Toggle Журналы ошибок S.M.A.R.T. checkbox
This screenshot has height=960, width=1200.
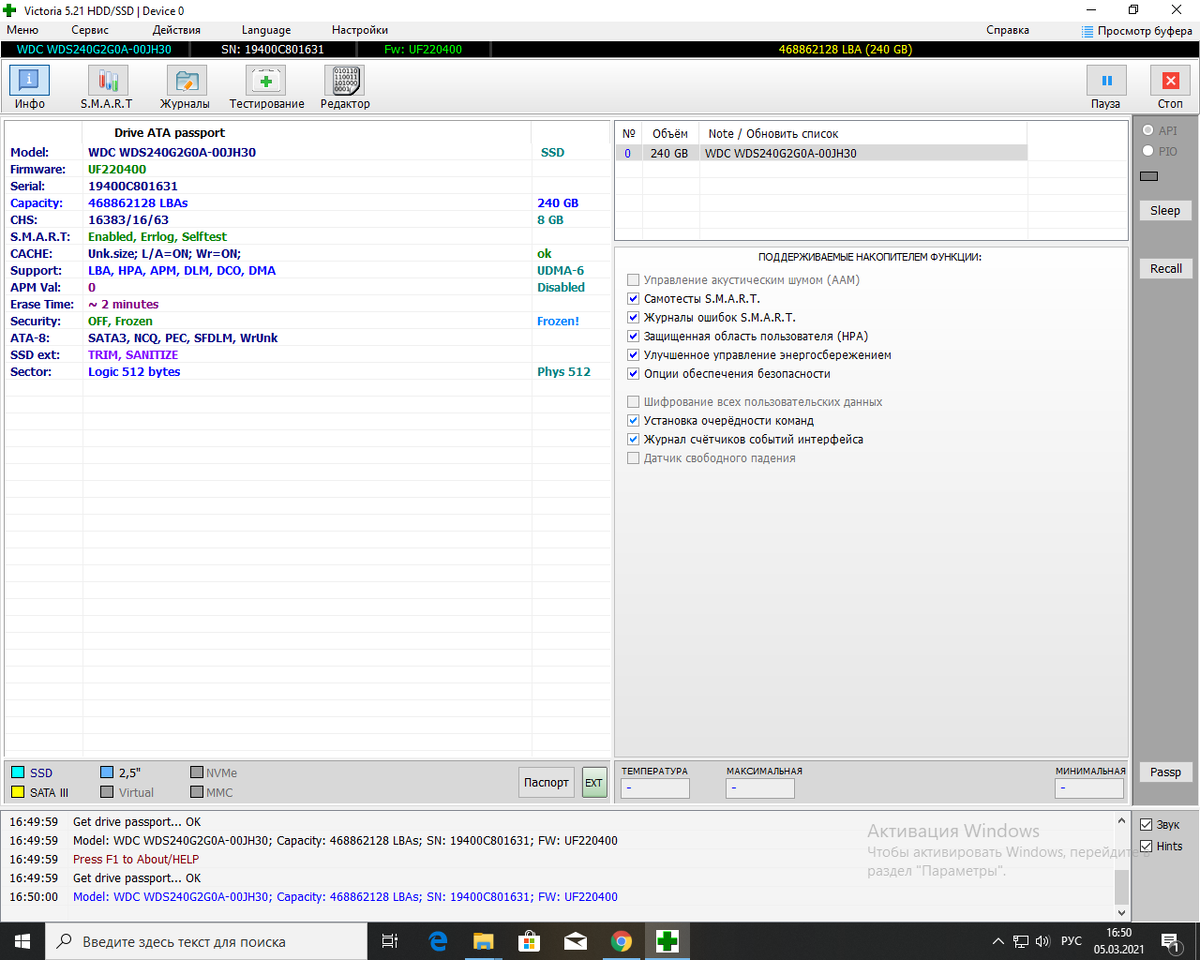pos(633,317)
